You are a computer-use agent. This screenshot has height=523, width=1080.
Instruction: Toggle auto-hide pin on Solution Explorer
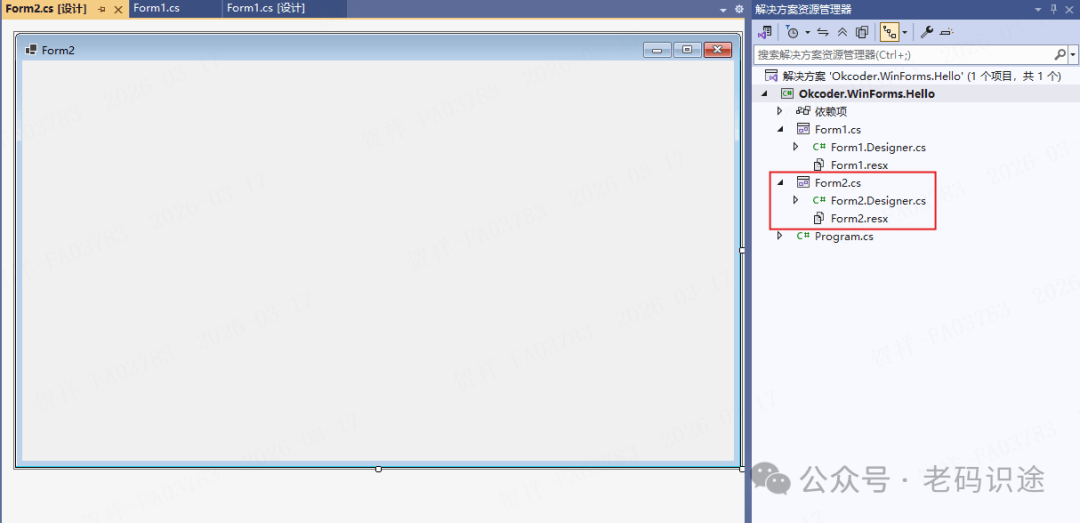click(1053, 9)
